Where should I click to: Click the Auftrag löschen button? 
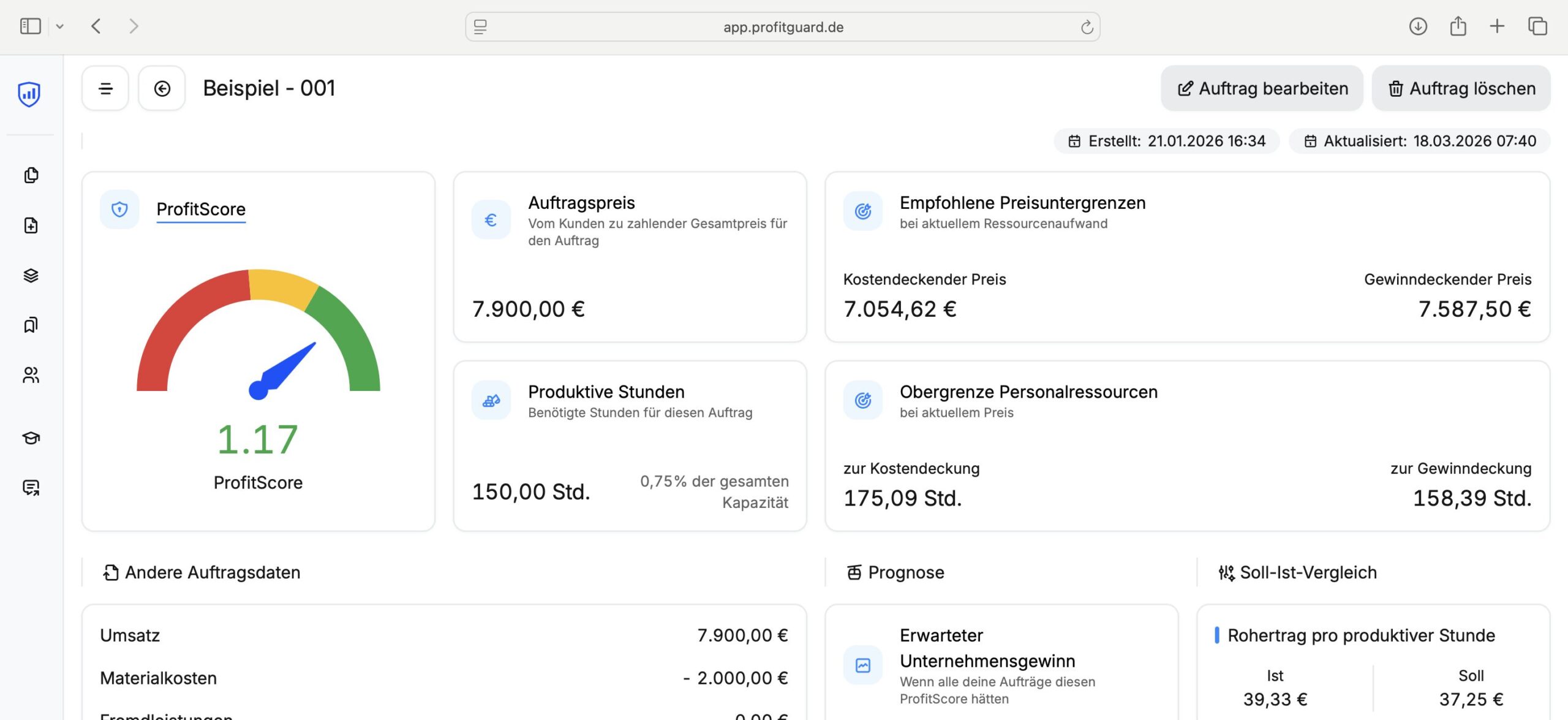click(1461, 89)
